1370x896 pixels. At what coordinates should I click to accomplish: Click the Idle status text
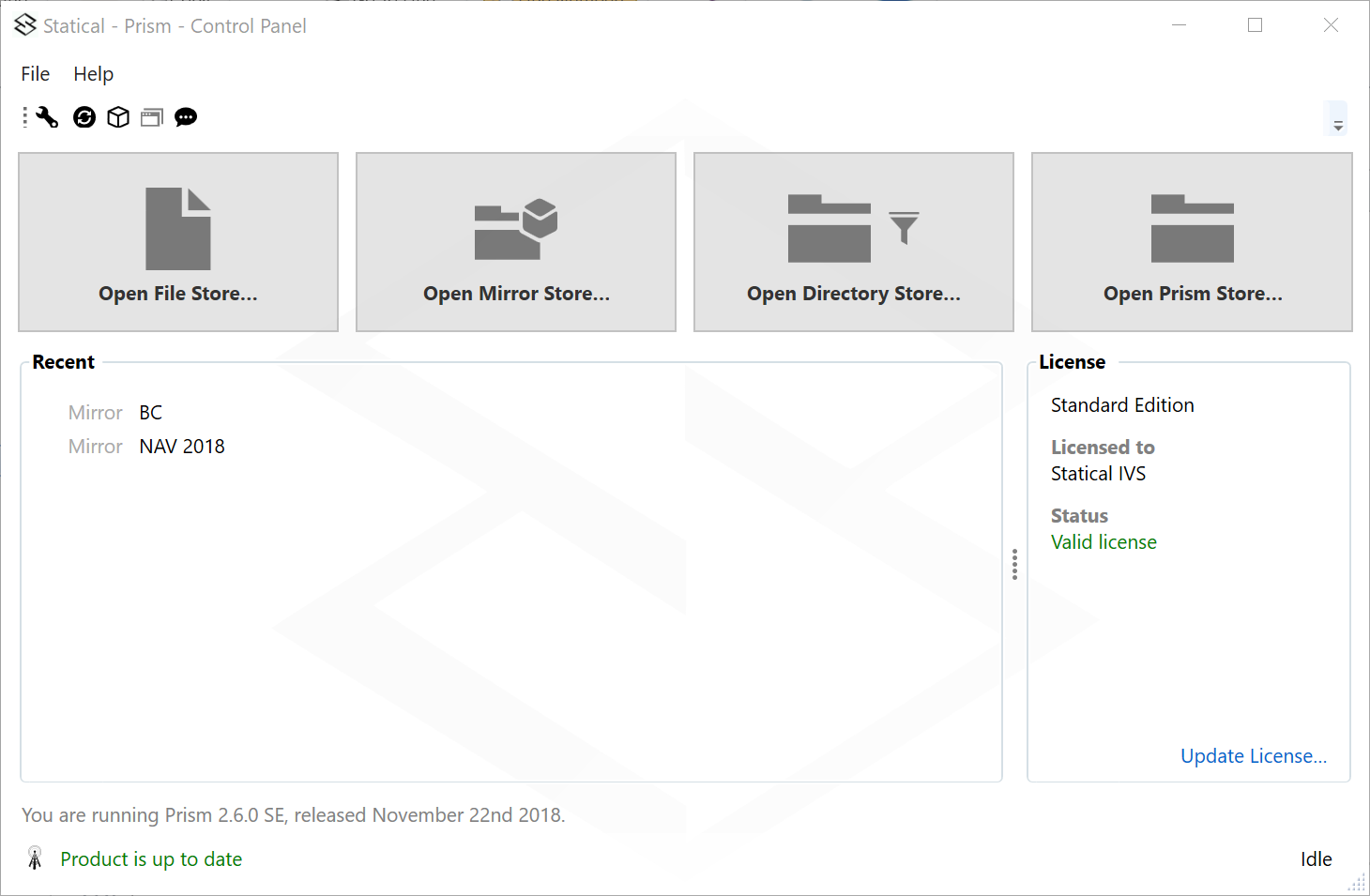coord(1317,859)
